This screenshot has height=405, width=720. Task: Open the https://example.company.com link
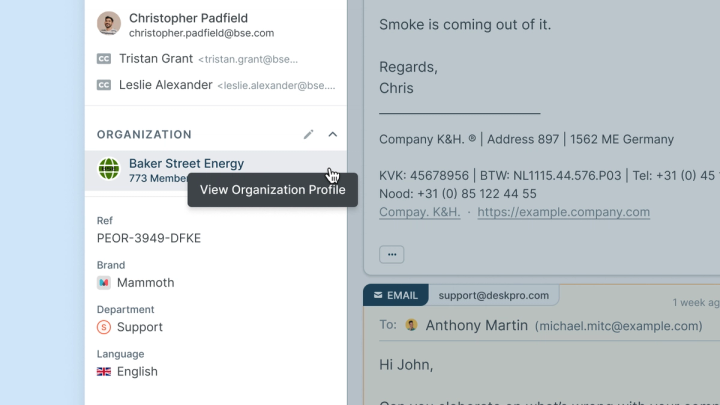(563, 212)
